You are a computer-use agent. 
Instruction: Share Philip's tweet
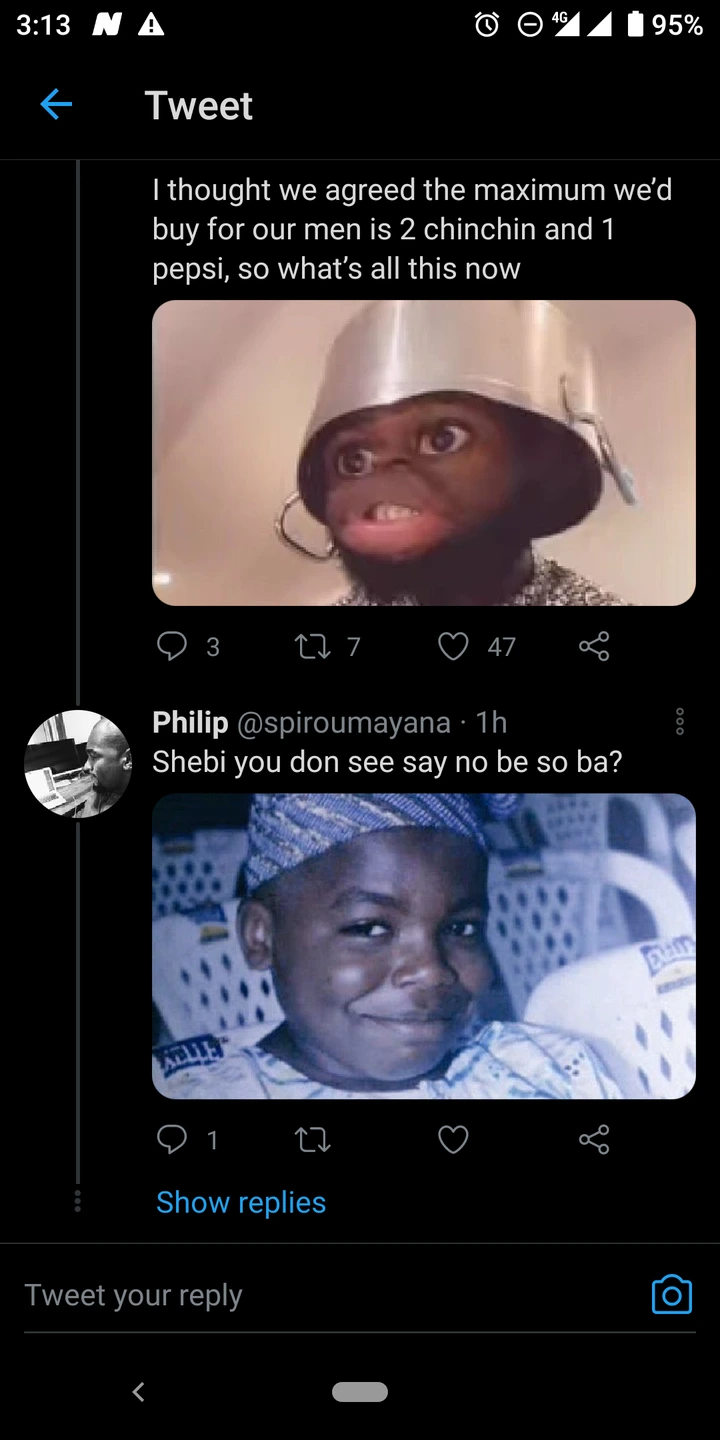point(594,1140)
